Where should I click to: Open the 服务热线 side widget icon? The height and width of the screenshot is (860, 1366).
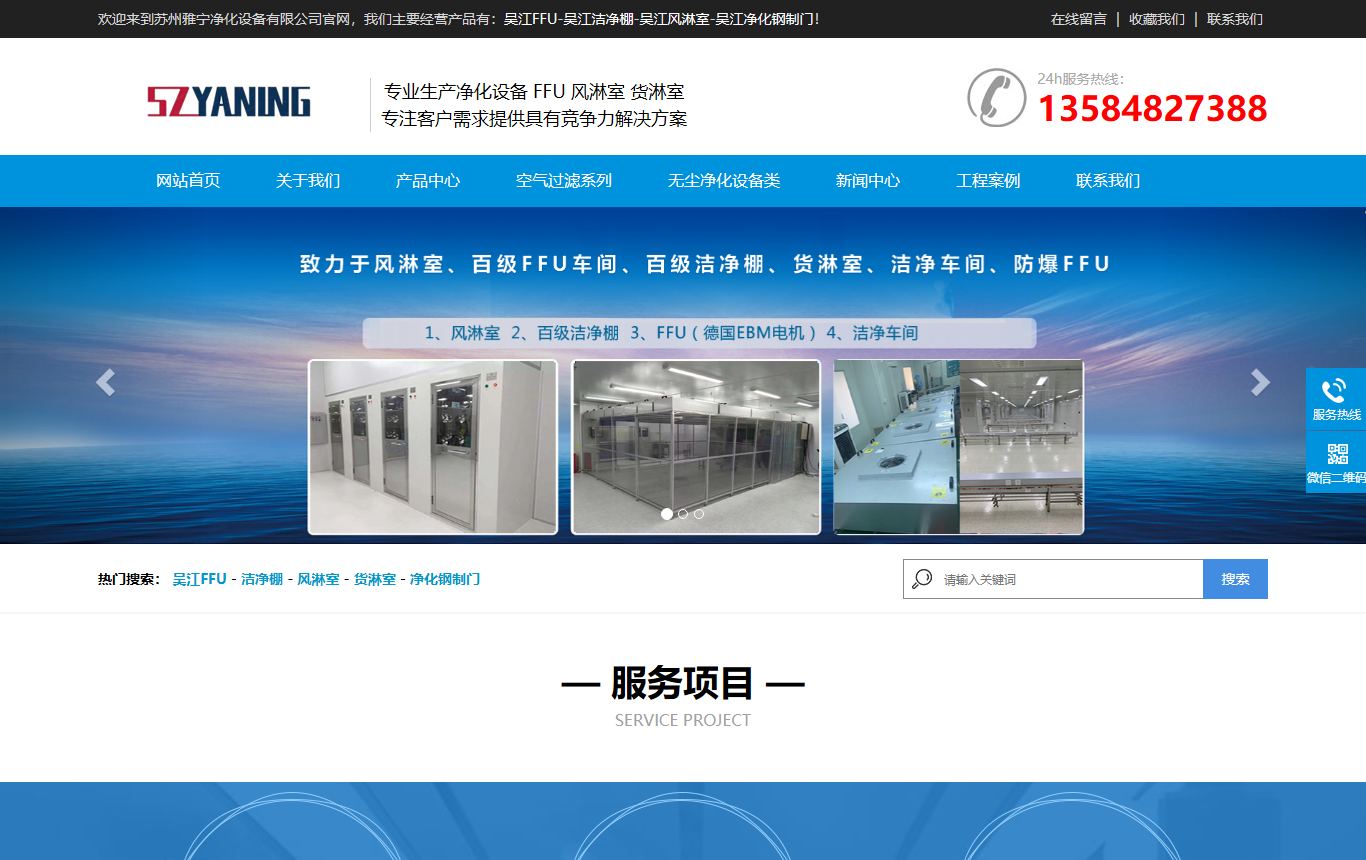click(x=1335, y=391)
